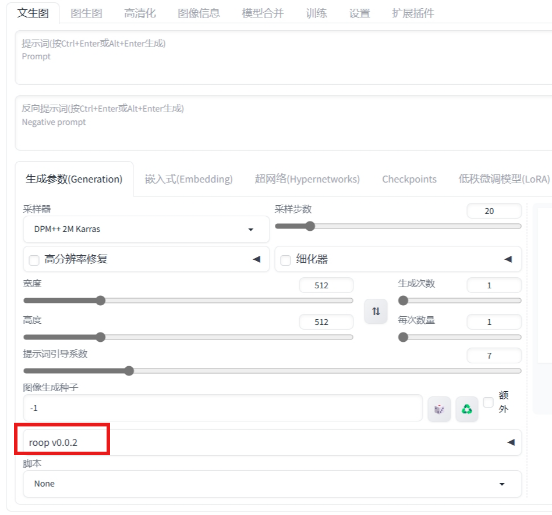The height and width of the screenshot is (515, 552).
Task: Toggle the 额外 seed checkbox
Action: [x=488, y=402]
